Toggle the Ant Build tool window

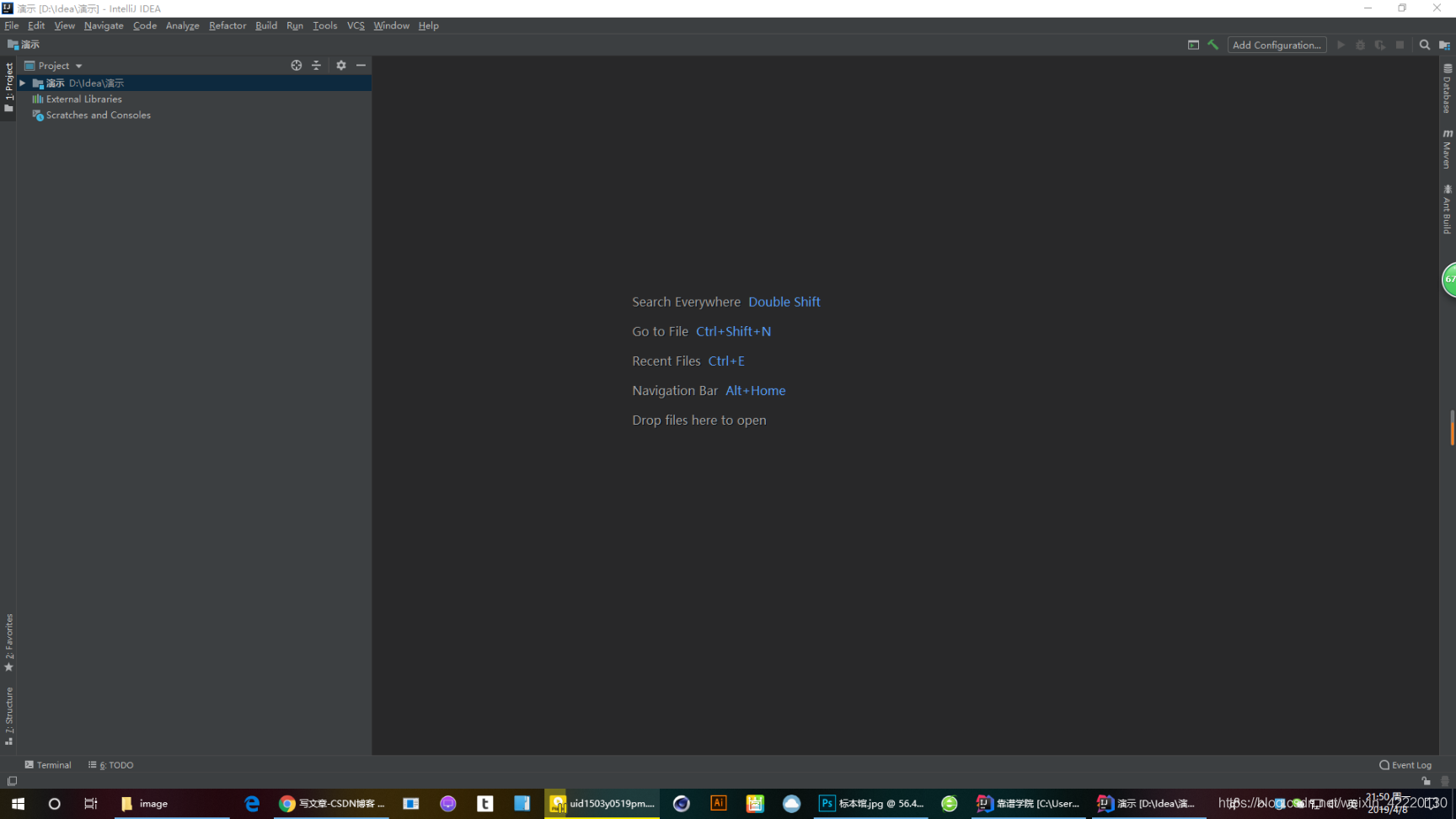click(x=1448, y=209)
